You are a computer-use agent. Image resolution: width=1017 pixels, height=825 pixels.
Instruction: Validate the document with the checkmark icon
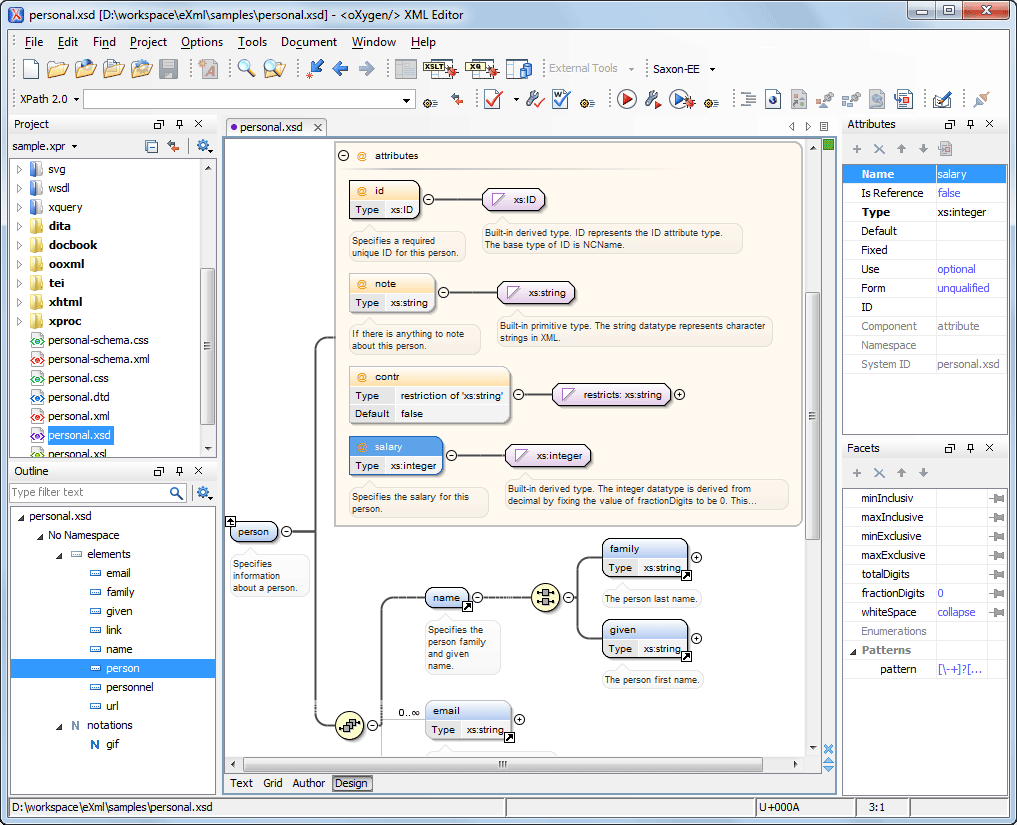pos(493,99)
